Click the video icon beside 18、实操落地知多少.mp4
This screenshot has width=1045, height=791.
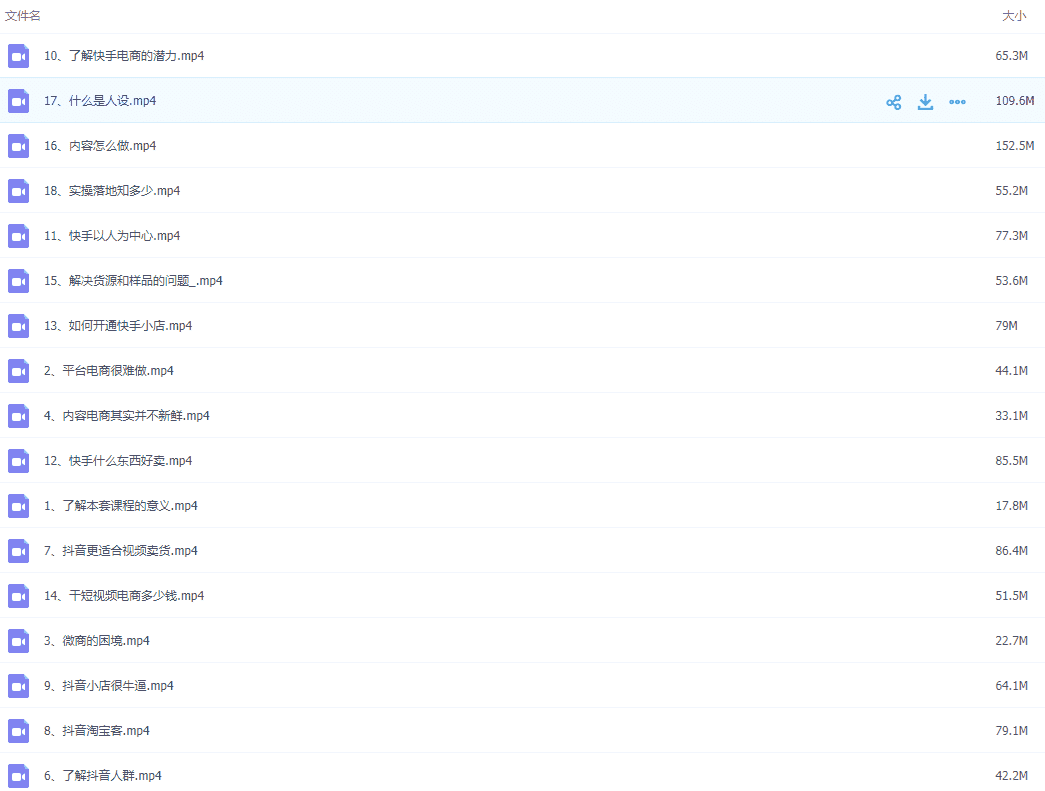(19, 191)
